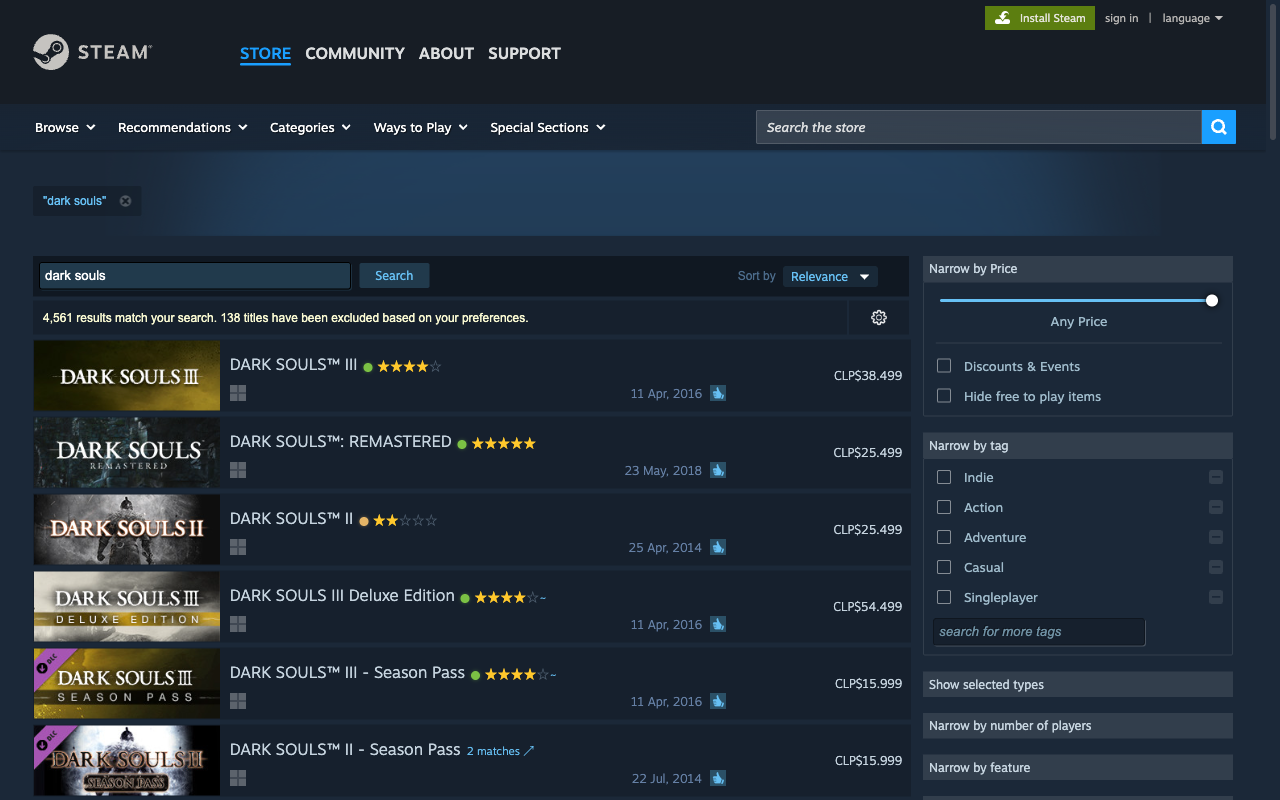Click thumbs-up review icon for DARK SOULS REMASTERED
1280x800 pixels.
click(x=718, y=470)
